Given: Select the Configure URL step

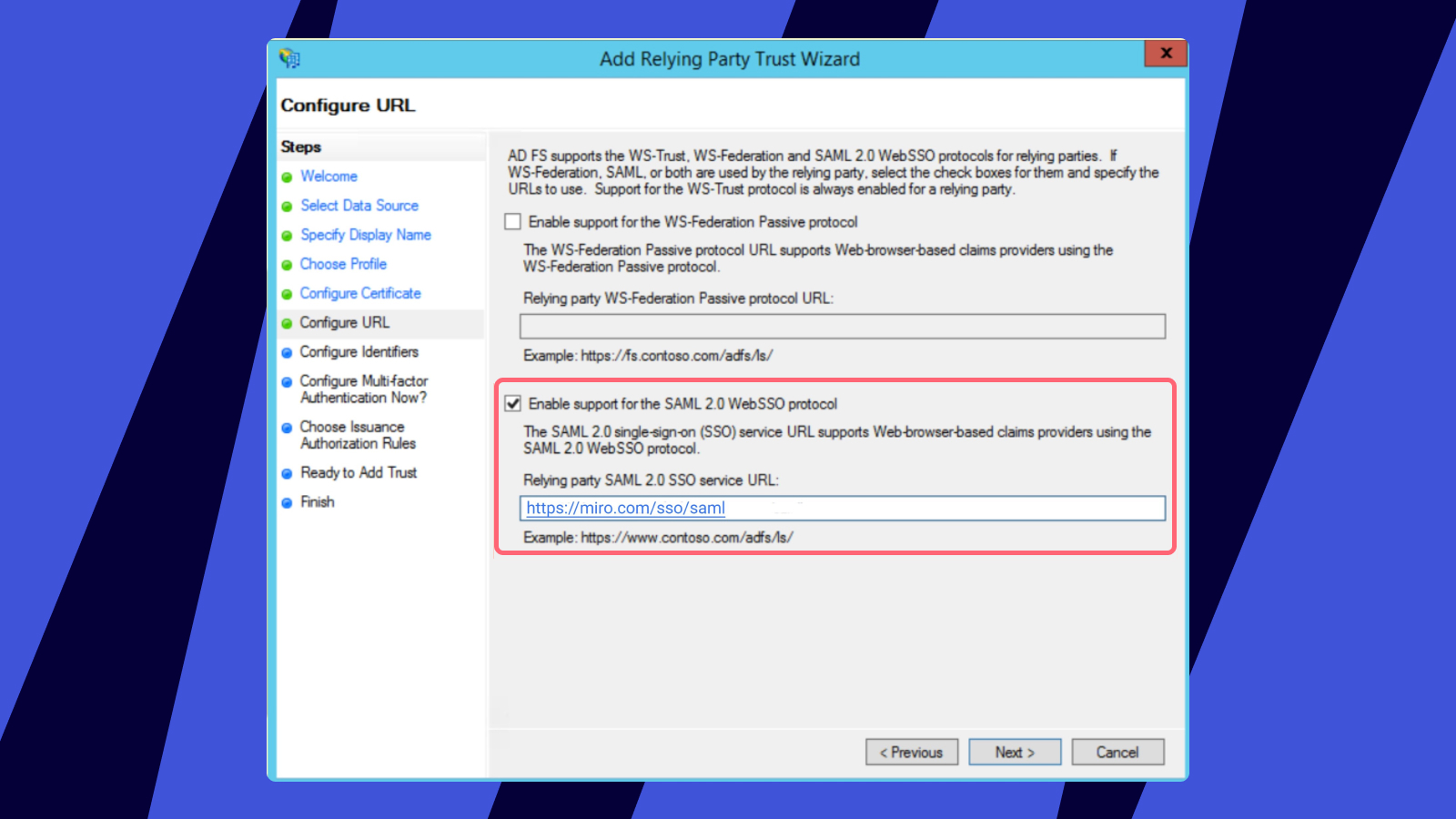Looking at the screenshot, I should pos(345,323).
